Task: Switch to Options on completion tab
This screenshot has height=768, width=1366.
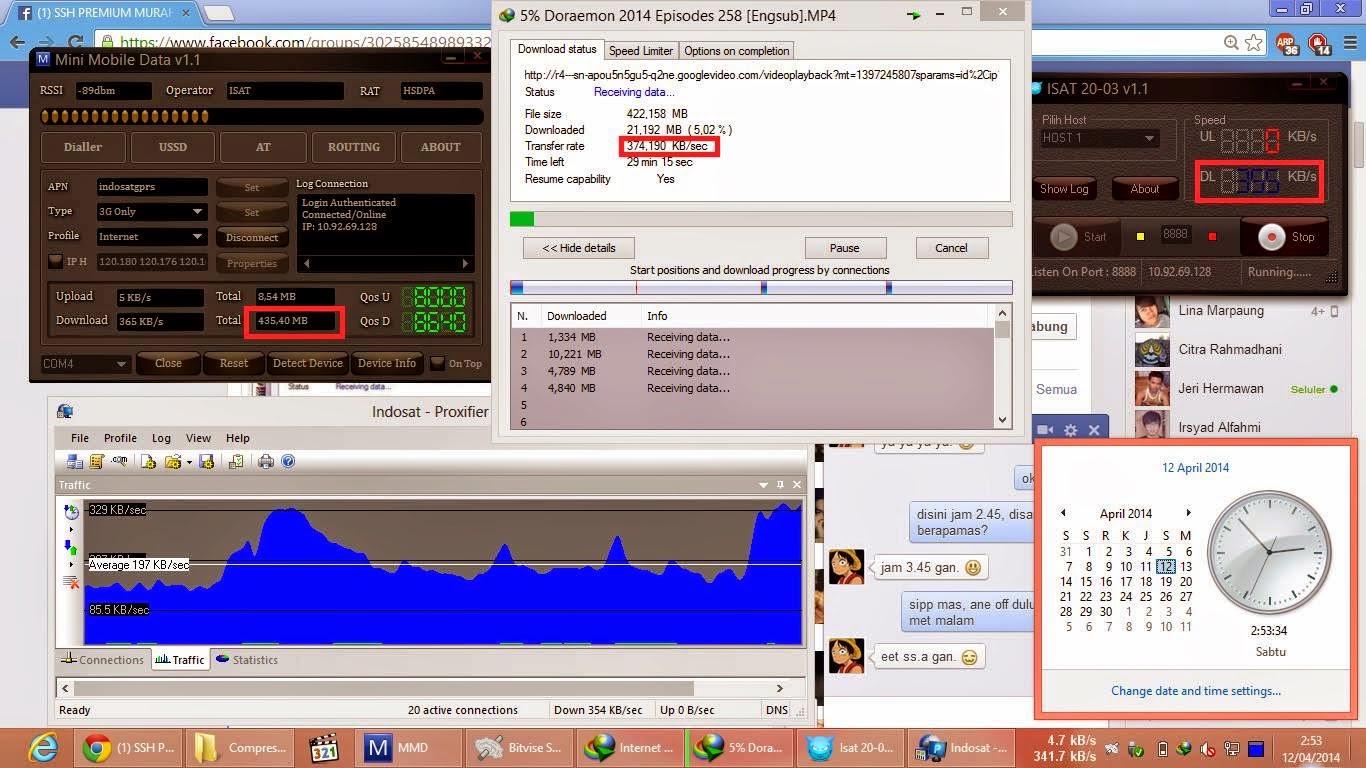Action: [737, 51]
